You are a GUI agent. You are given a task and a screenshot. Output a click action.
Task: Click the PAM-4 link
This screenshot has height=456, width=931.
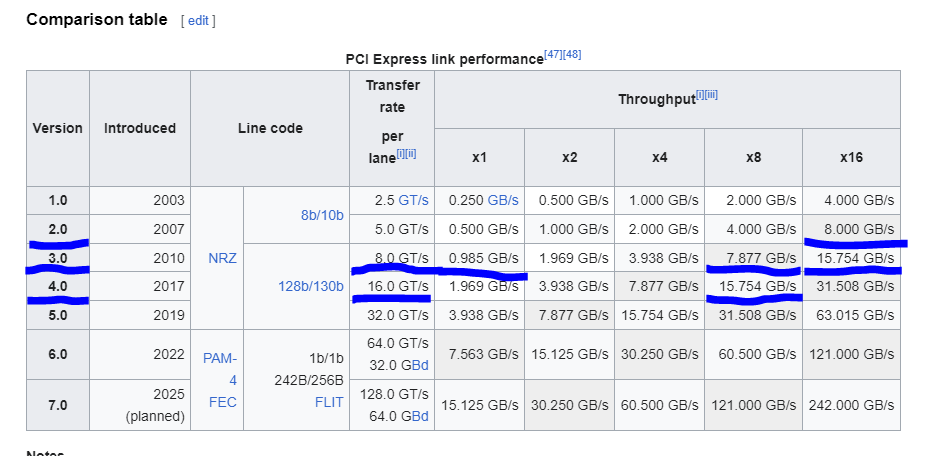pos(220,369)
